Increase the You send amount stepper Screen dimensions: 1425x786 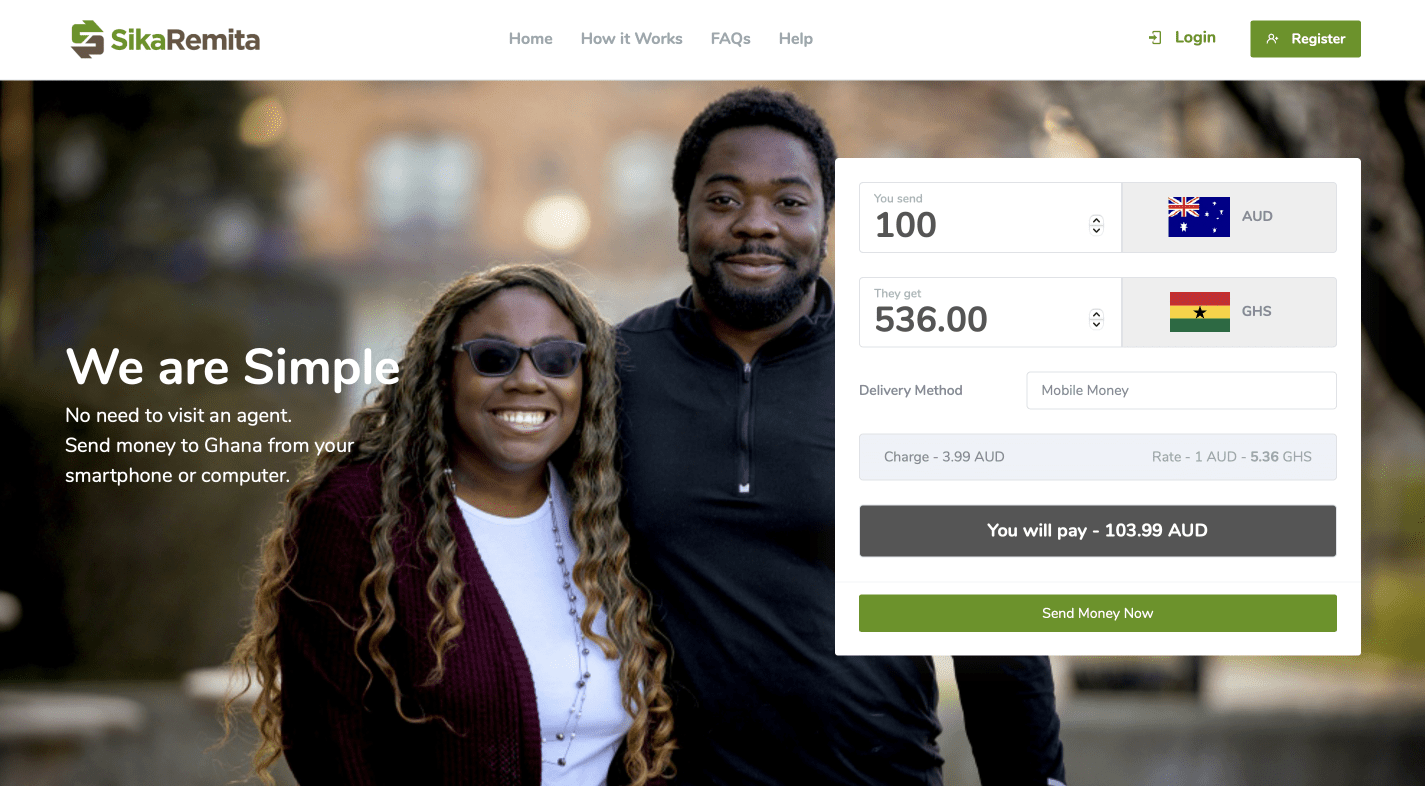pyautogui.click(x=1096, y=220)
